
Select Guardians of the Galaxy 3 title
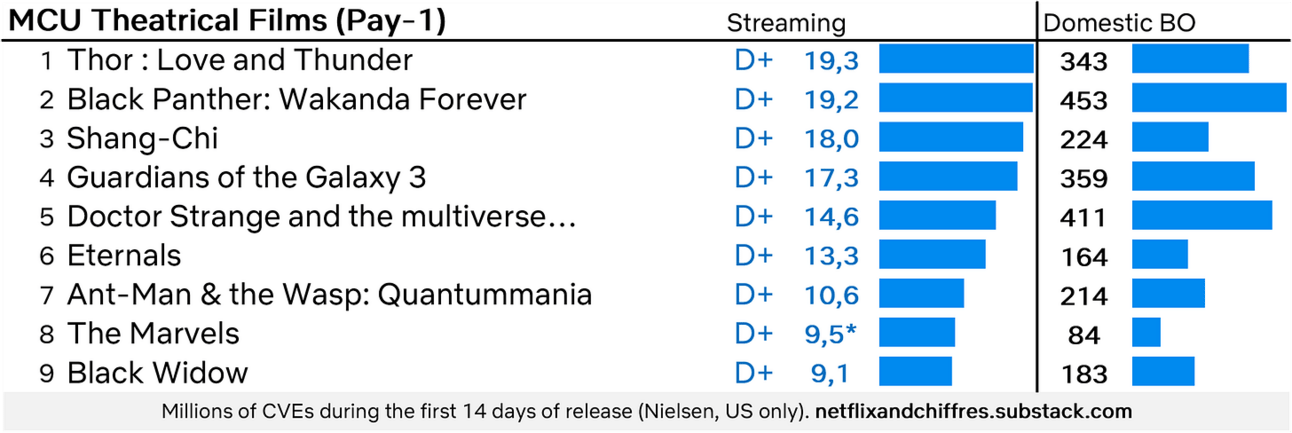(247, 177)
